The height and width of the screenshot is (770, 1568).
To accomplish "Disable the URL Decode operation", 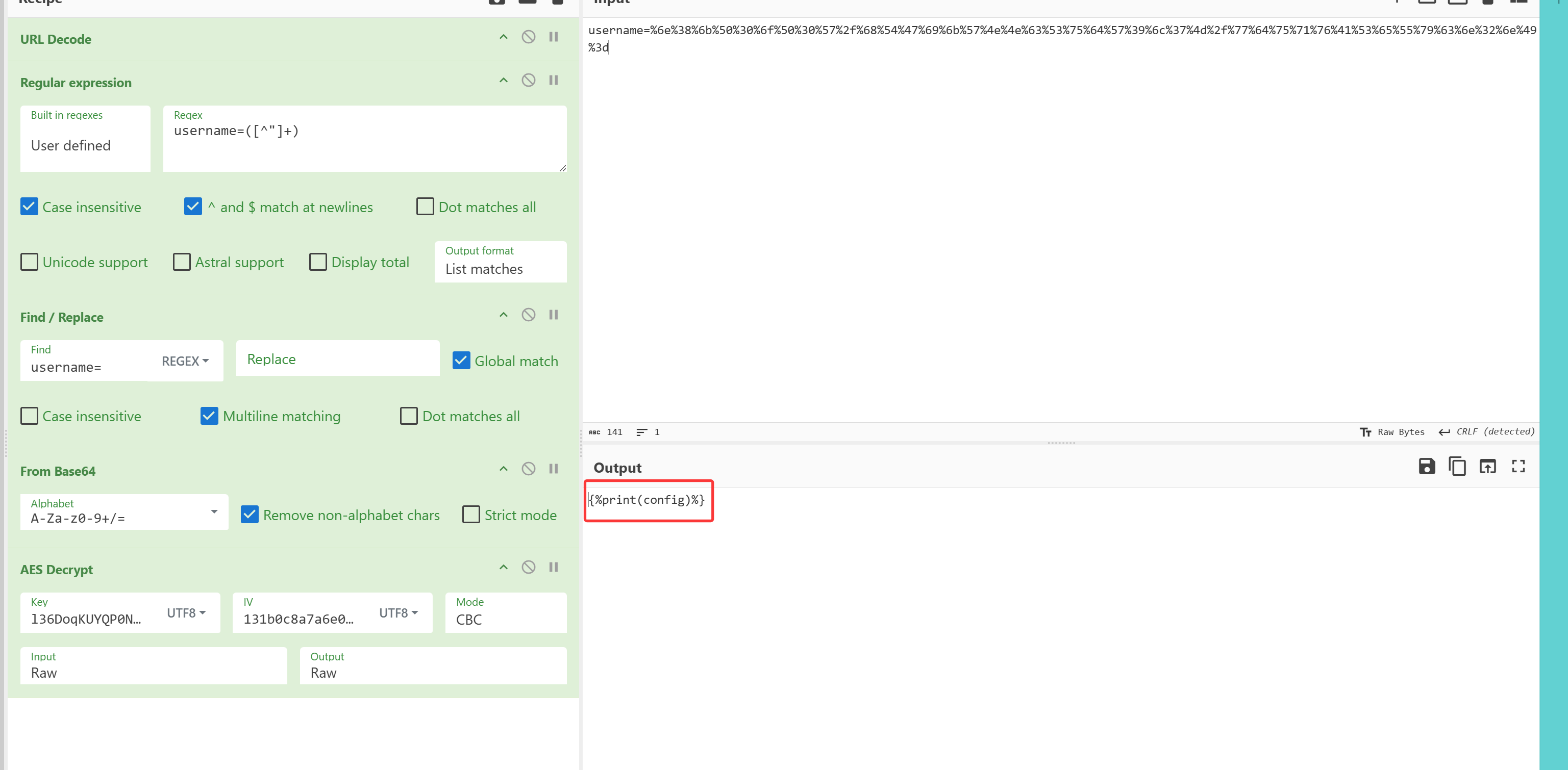I will (x=528, y=37).
